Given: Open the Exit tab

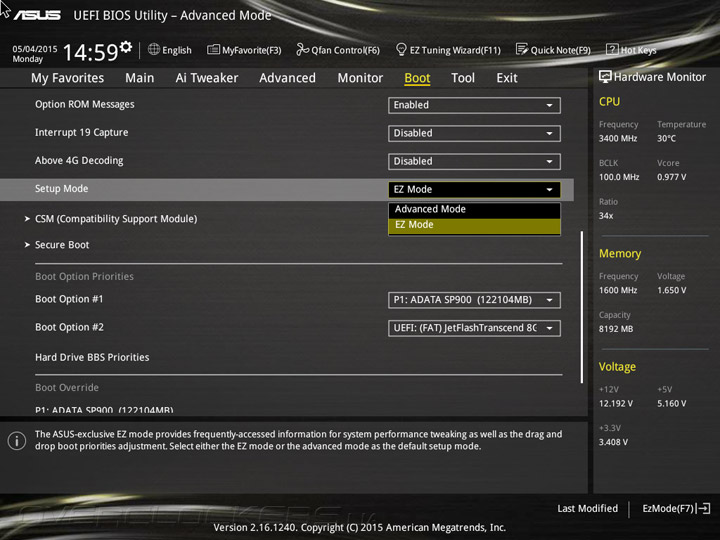Looking at the screenshot, I should [x=506, y=78].
